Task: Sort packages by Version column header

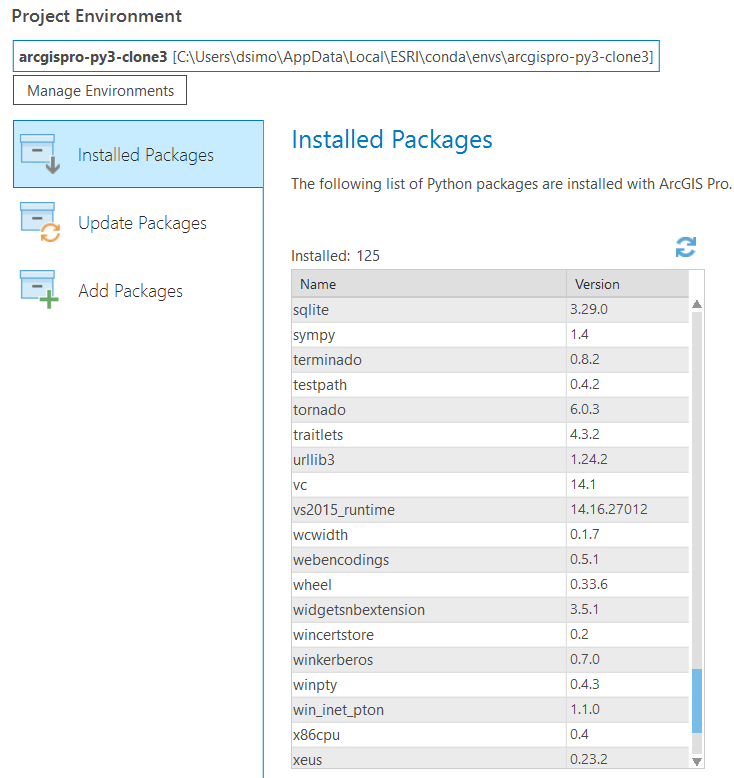Action: (x=628, y=284)
